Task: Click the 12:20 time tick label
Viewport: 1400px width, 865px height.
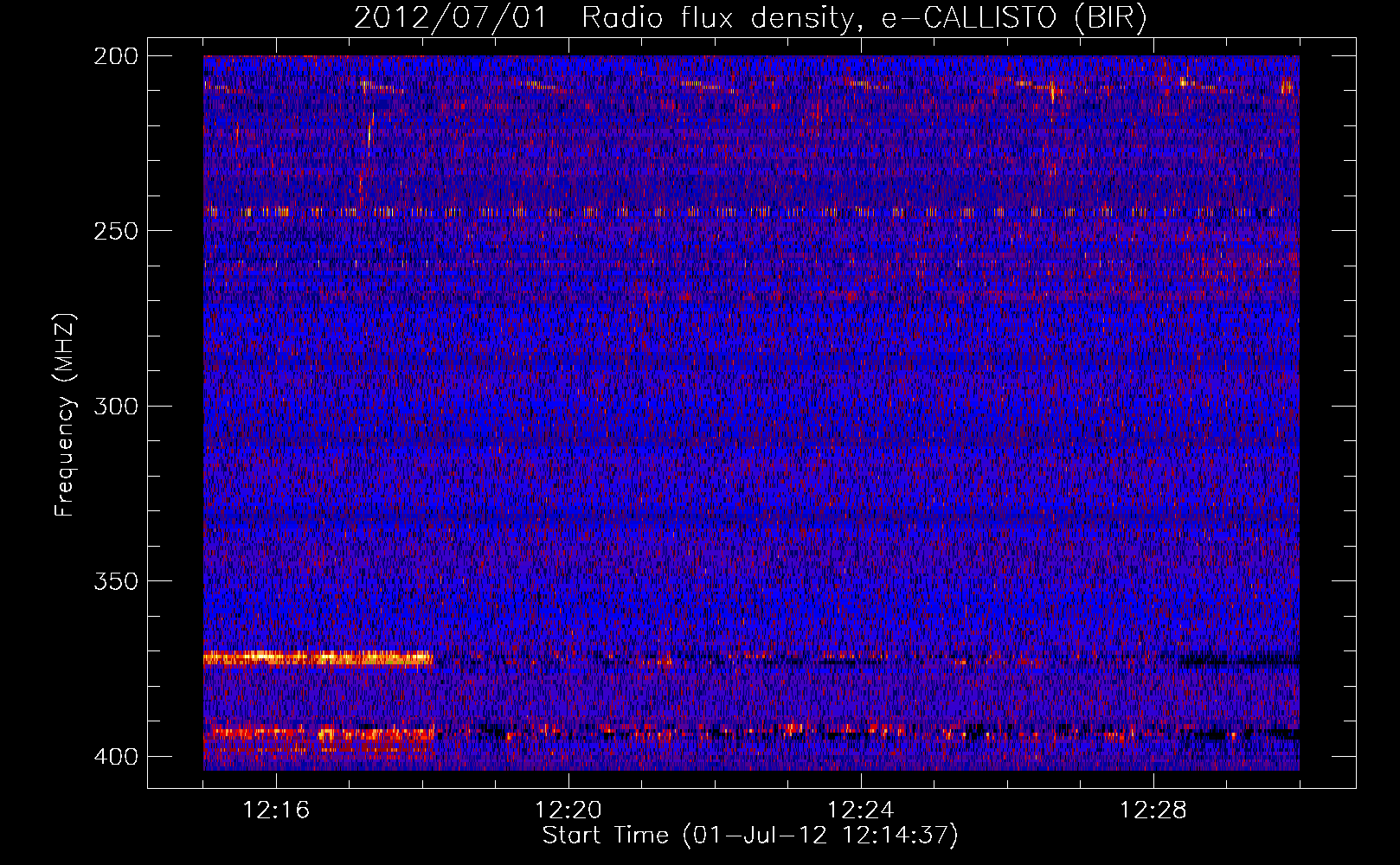Action: (568, 811)
